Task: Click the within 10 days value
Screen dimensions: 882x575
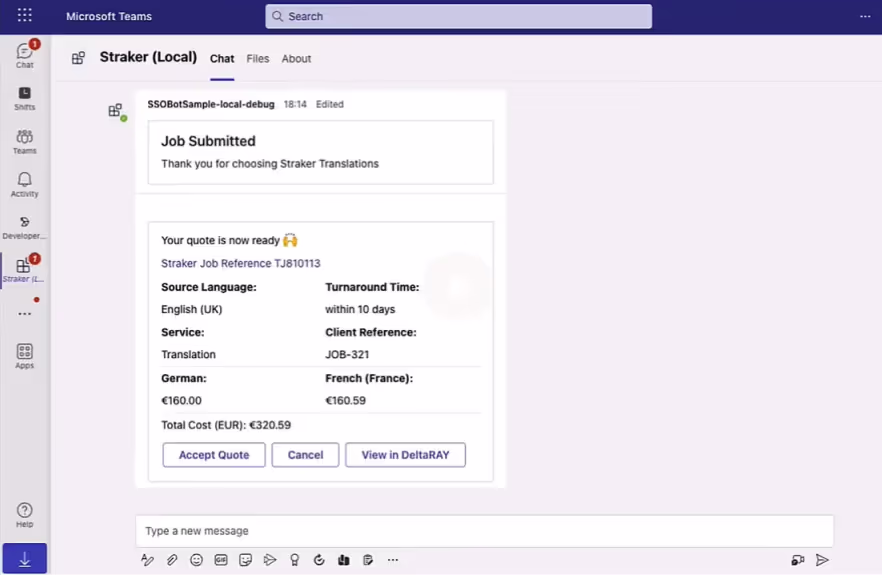Action: click(x=360, y=309)
